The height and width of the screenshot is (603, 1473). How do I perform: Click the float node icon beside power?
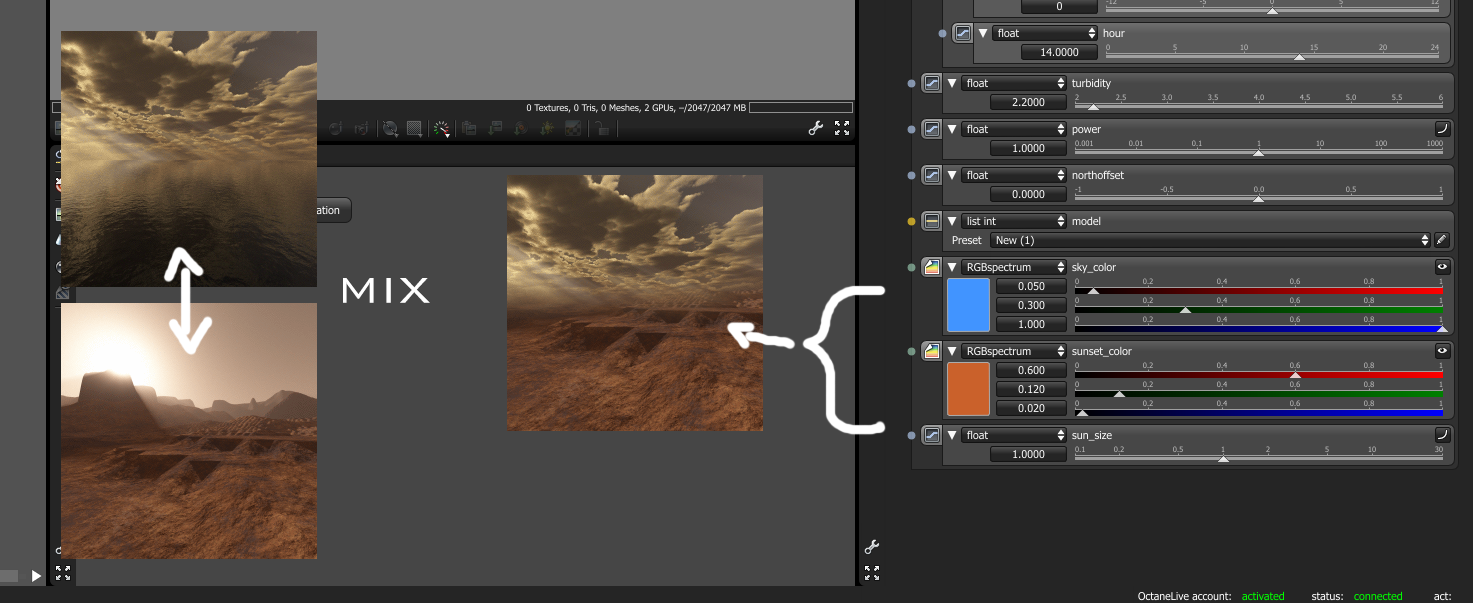931,129
